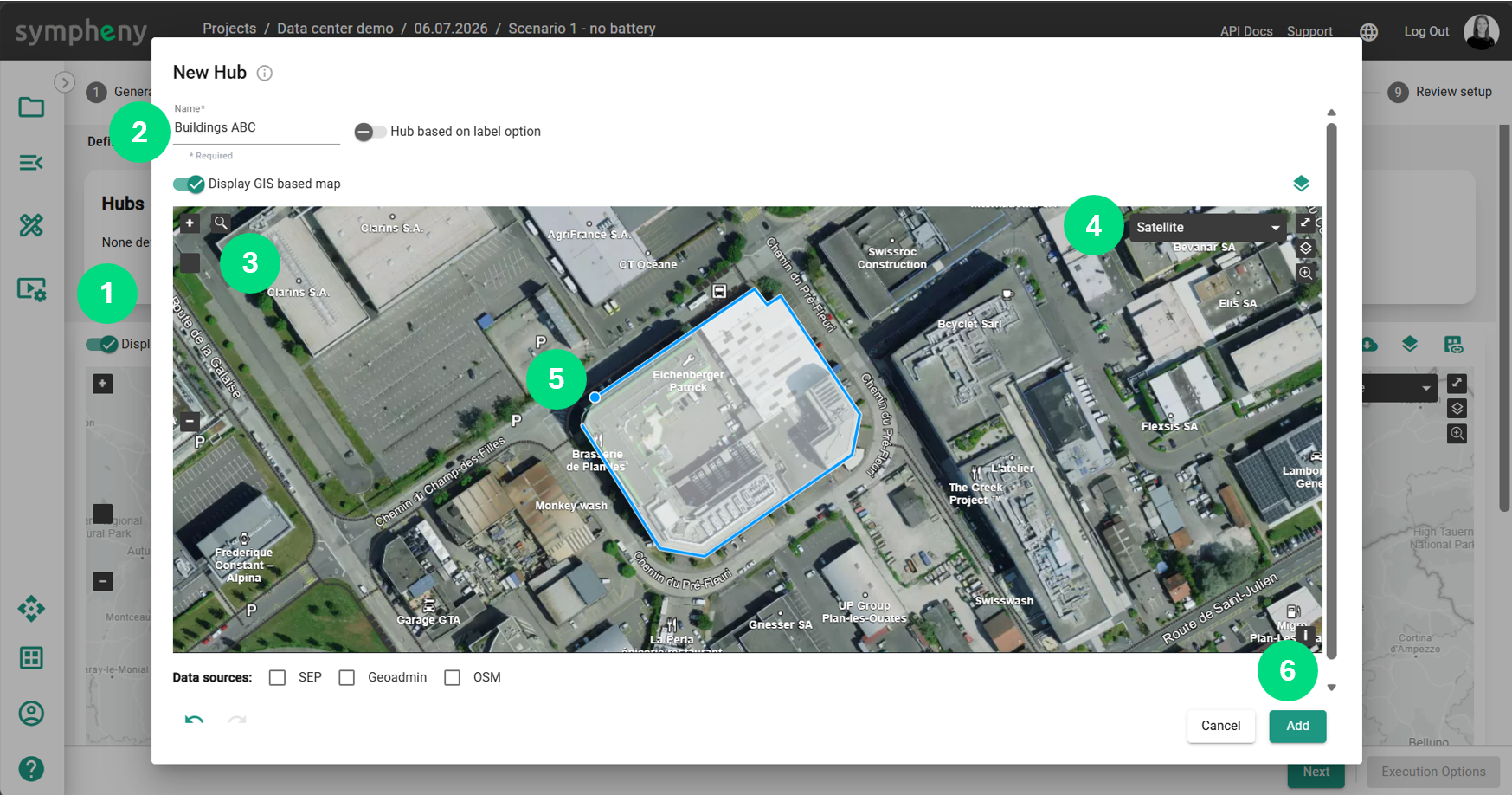Click the green layers icon above dialog map

1301,184
